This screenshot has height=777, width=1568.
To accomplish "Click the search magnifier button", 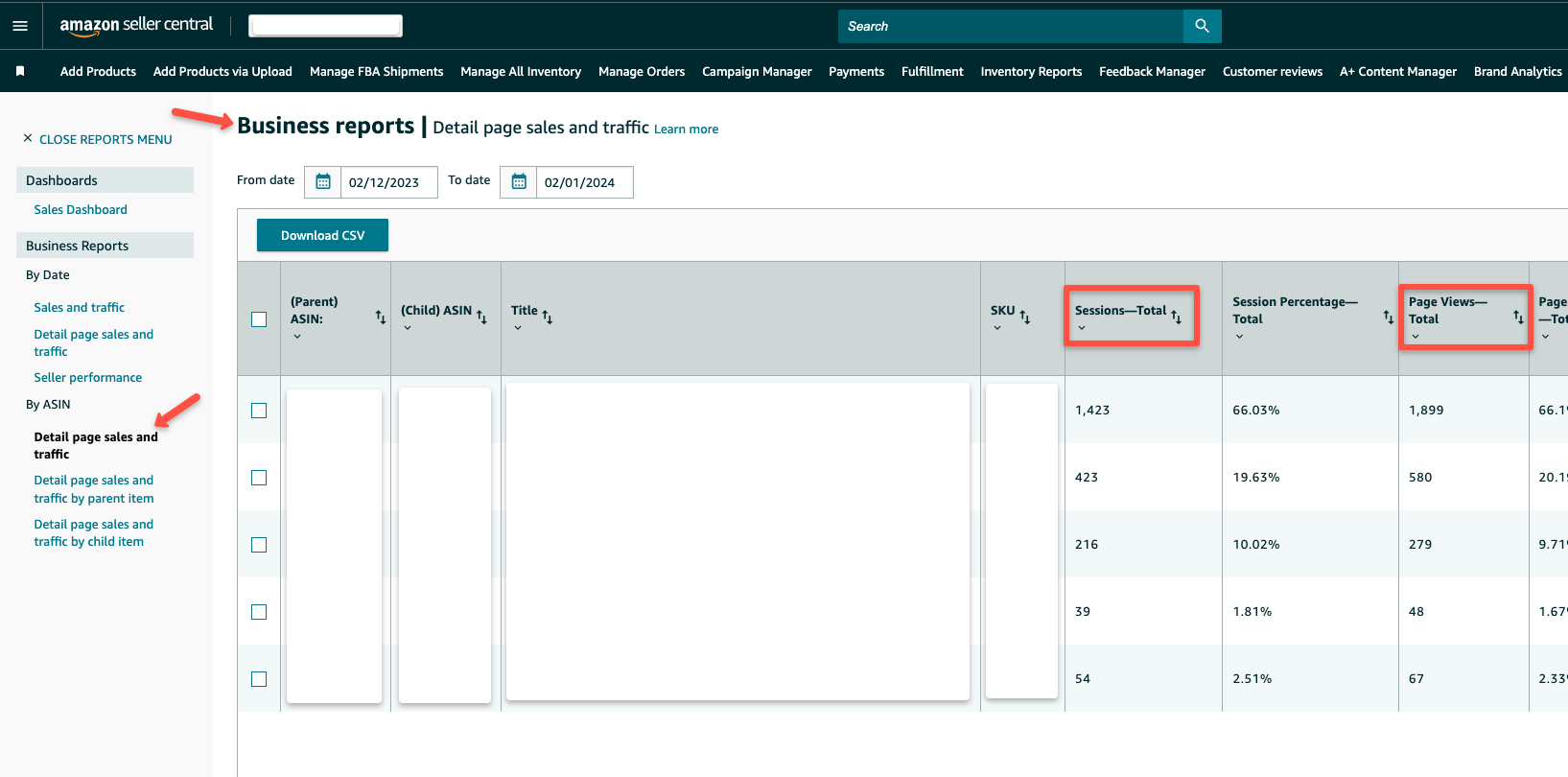I will point(1202,26).
